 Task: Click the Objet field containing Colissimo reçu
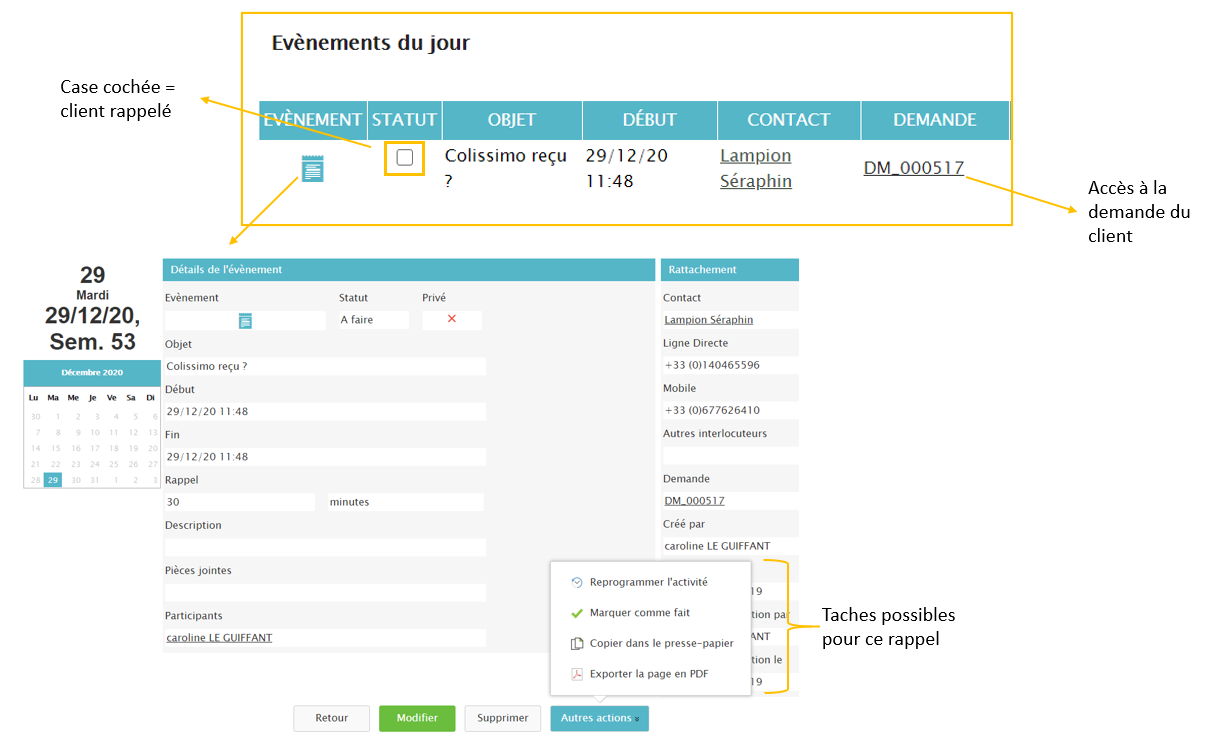[324, 366]
